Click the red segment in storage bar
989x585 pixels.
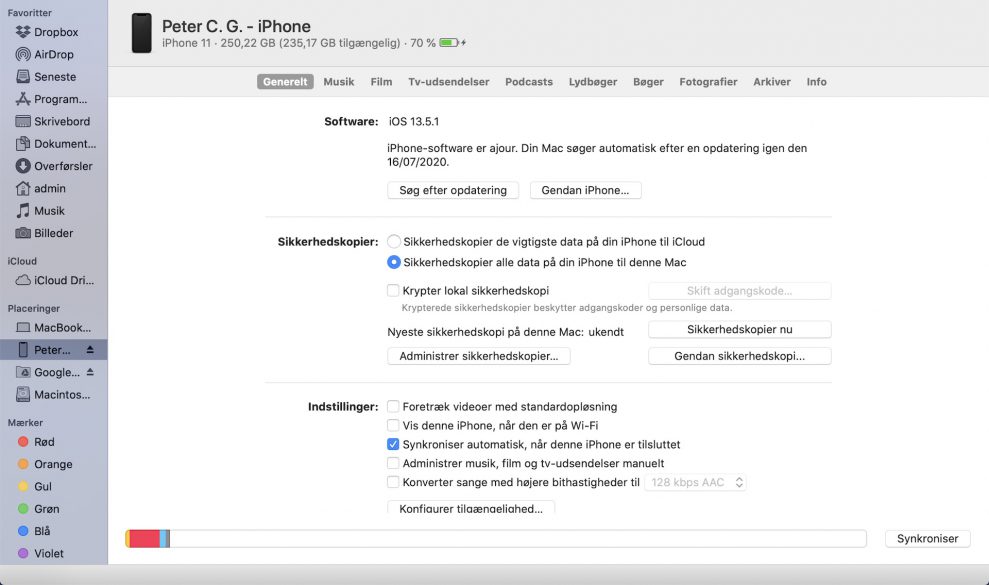[144, 539]
